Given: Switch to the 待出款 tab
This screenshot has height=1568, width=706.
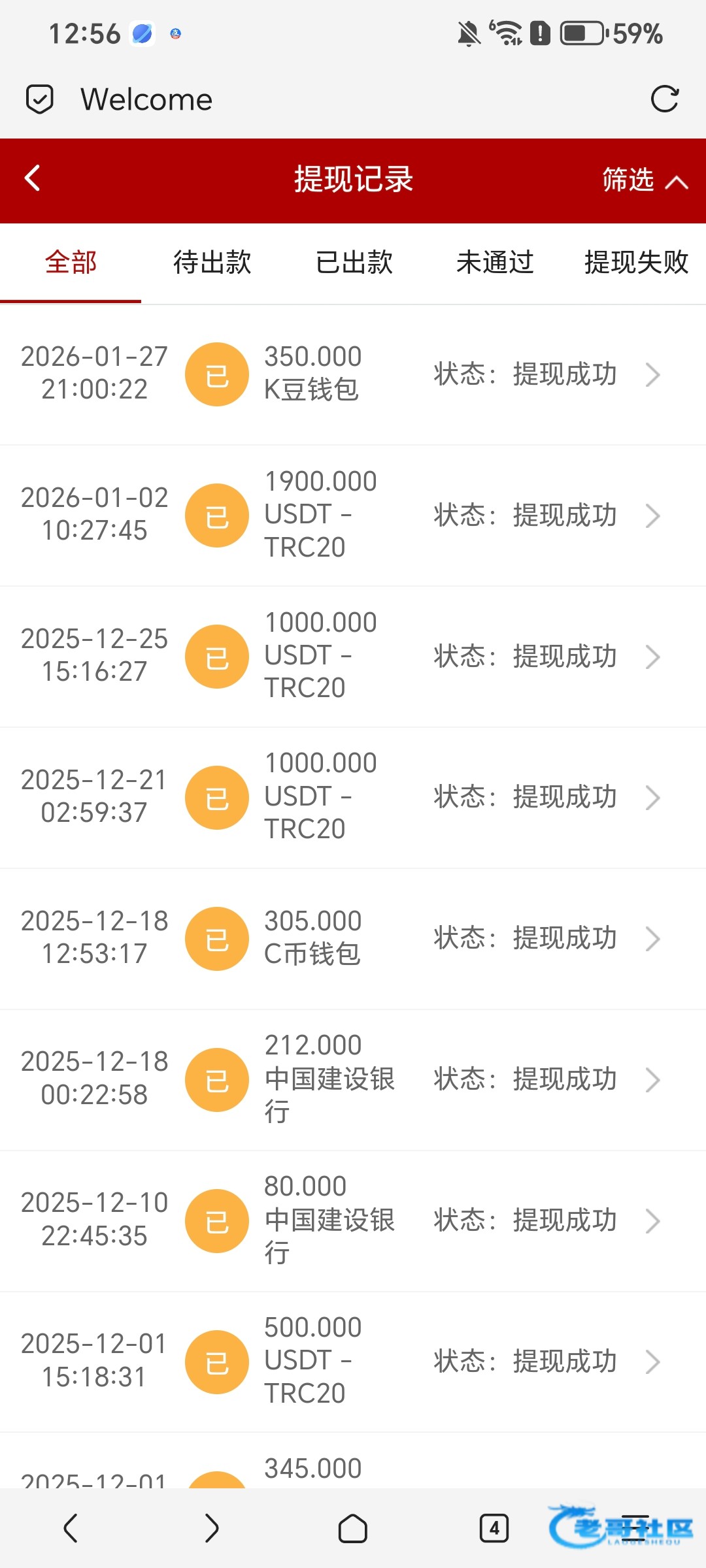Looking at the screenshot, I should 212,263.
